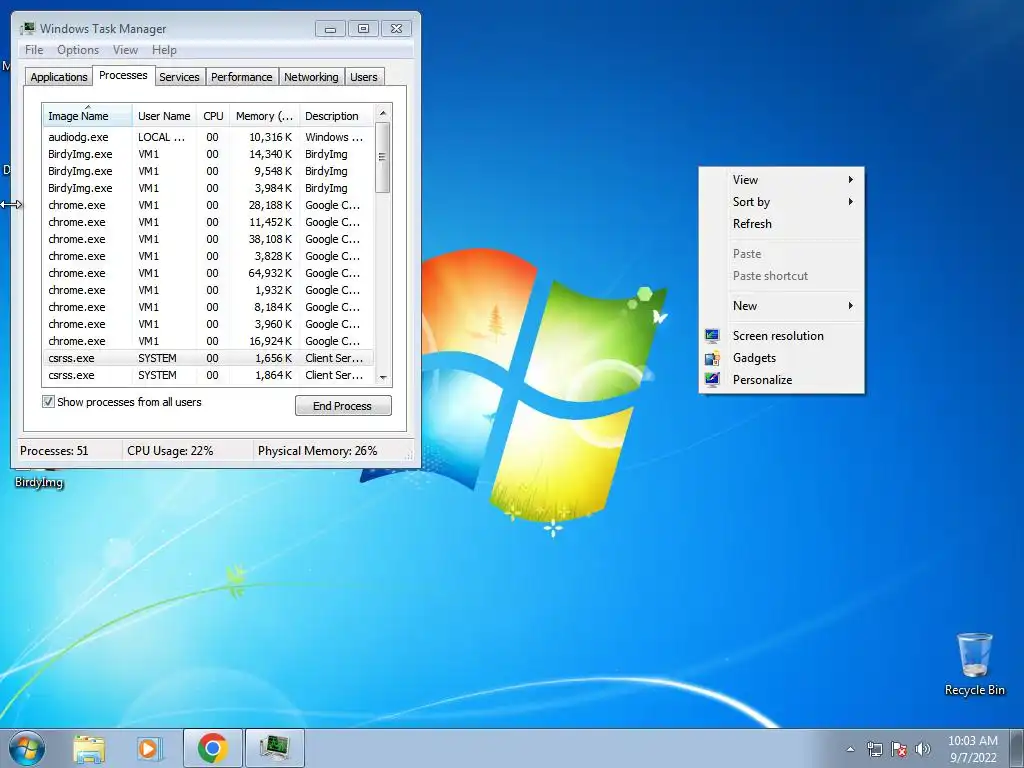1024x768 pixels.
Task: Click the End Process button
Action: pos(343,406)
